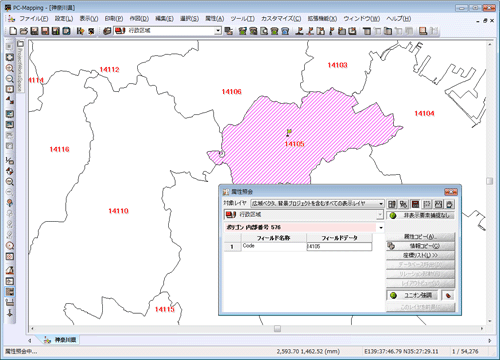Click the Code field data cell 14105
This screenshot has height=360, width=500.
[x=339, y=246]
